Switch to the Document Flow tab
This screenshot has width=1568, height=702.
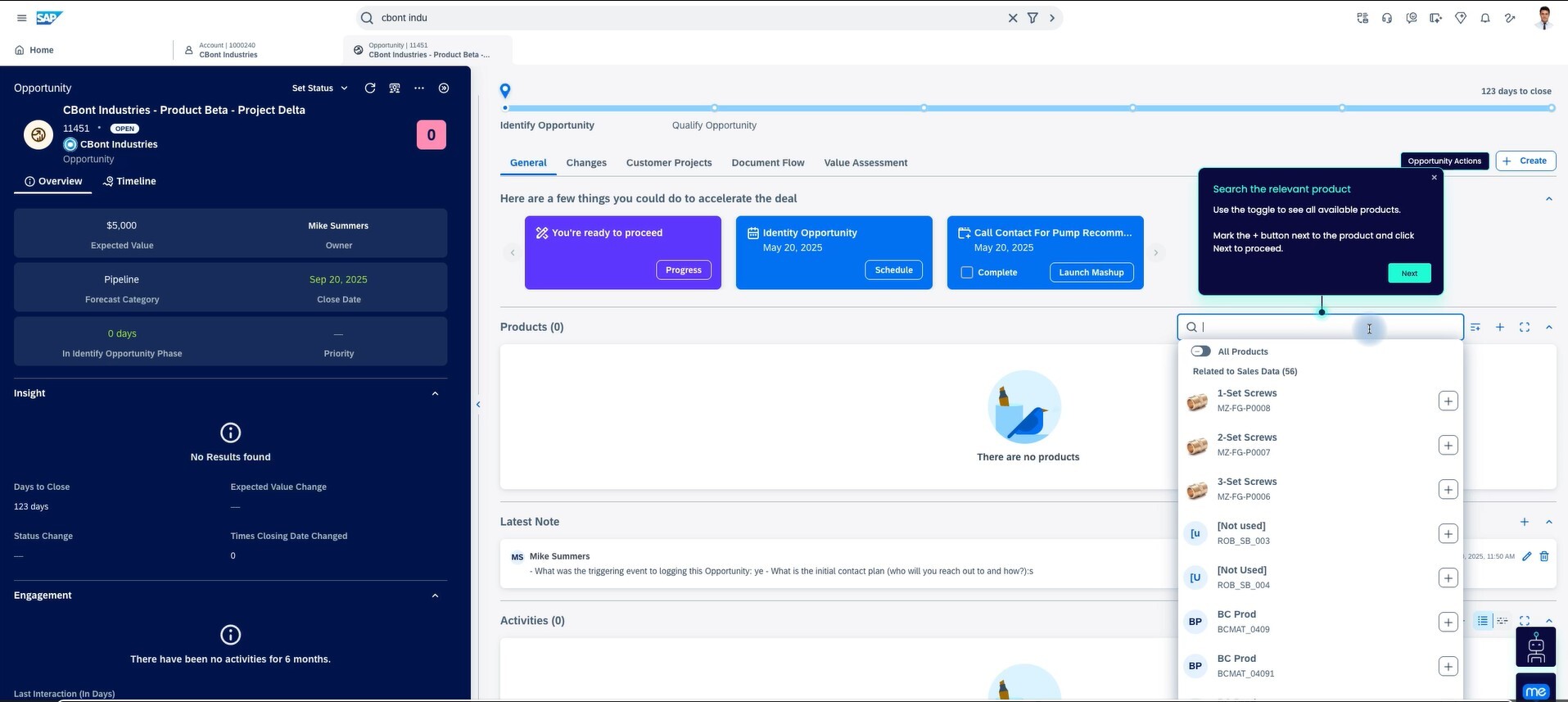click(x=767, y=163)
